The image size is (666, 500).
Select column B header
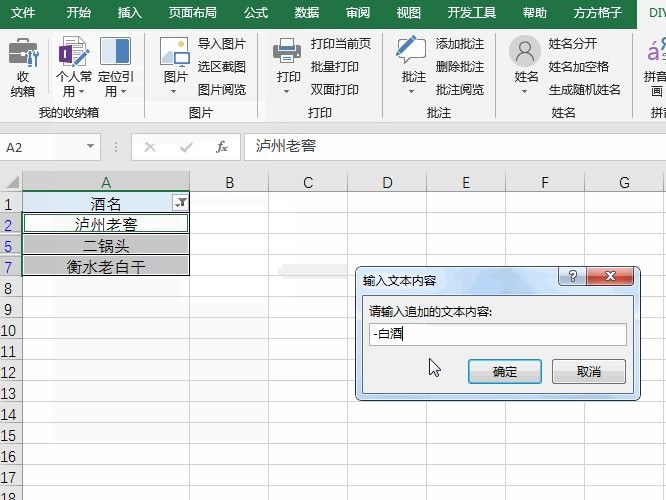pyautogui.click(x=229, y=183)
